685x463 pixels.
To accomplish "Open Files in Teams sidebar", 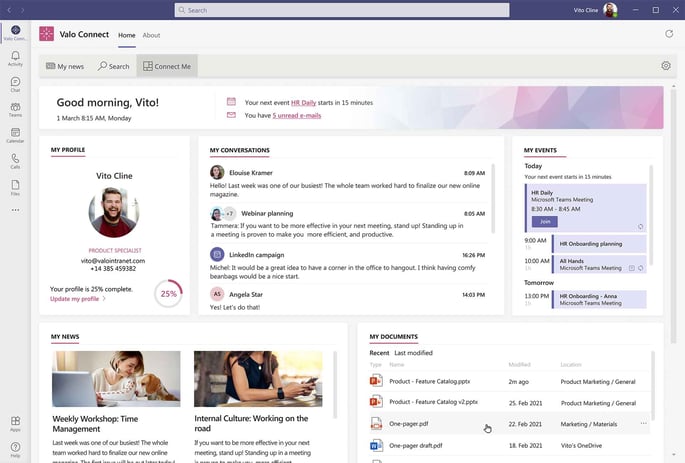I will click(x=15, y=187).
